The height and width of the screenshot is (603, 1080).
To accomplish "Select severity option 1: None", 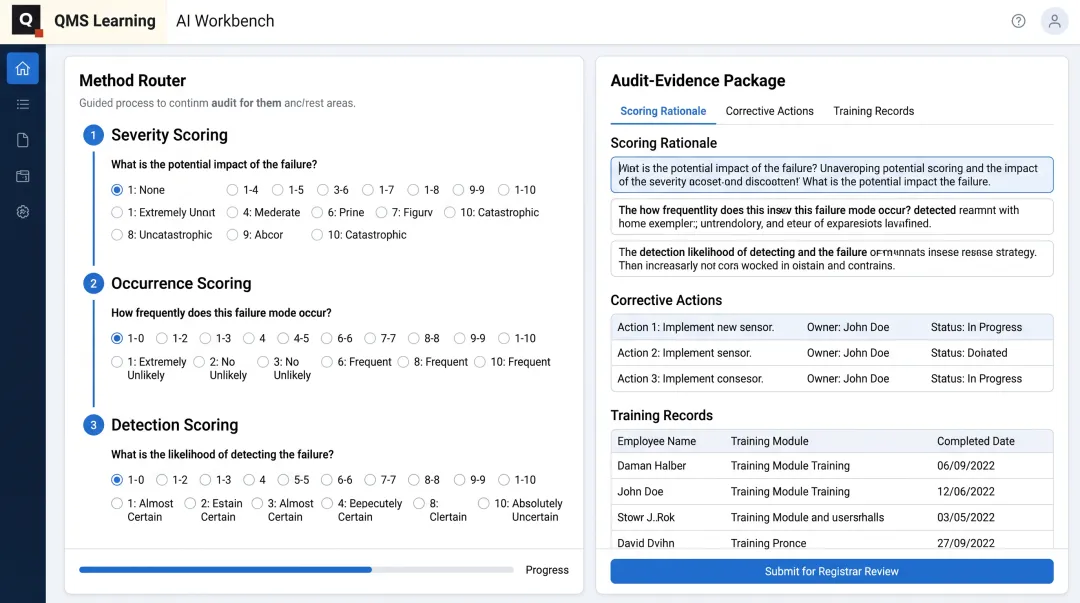I will point(117,190).
